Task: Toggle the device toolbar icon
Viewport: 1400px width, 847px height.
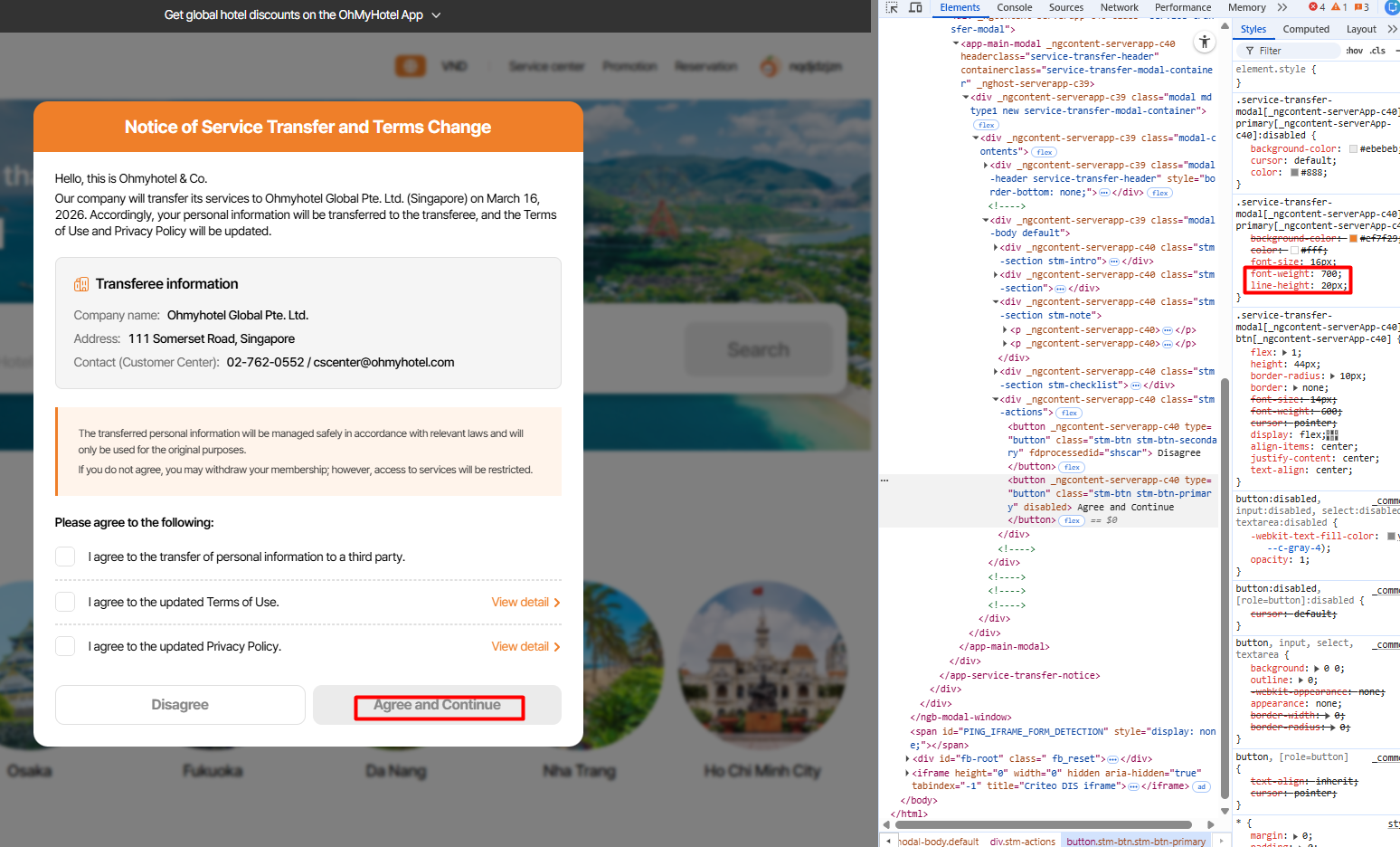Action: [x=915, y=7]
